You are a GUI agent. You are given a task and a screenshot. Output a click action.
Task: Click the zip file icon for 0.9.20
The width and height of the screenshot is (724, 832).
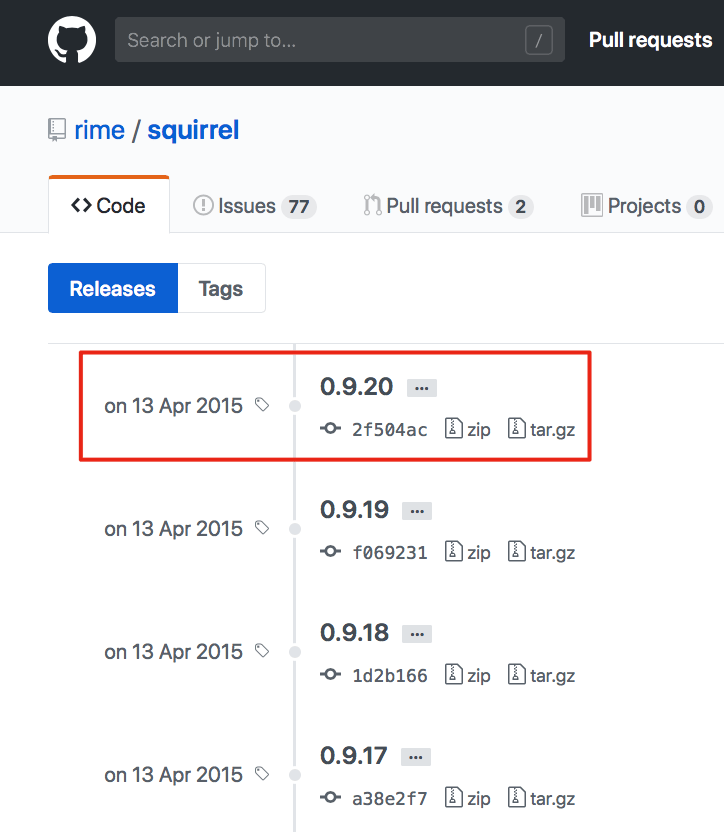(453, 428)
